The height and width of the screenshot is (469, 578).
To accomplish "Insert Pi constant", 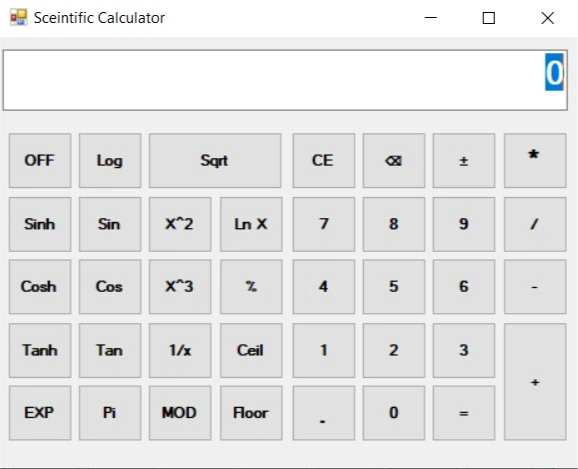I will pyautogui.click(x=110, y=413).
